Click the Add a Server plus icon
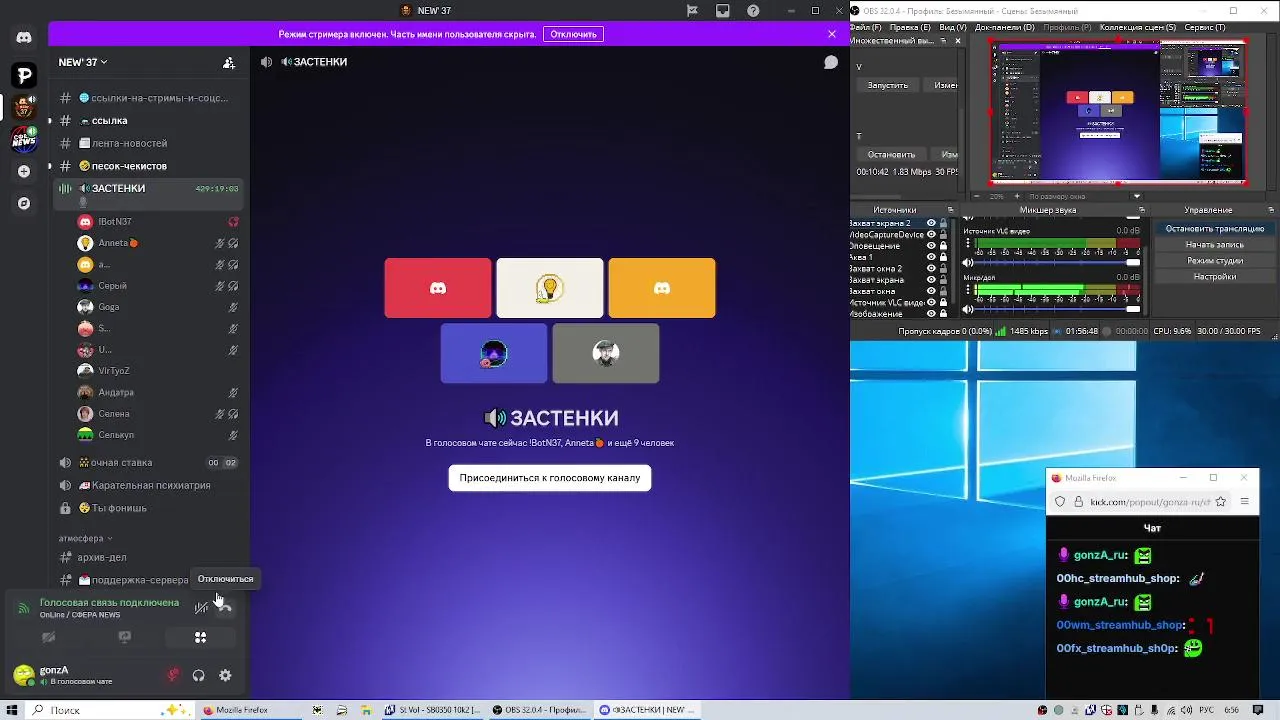This screenshot has width=1280, height=720. coord(24,171)
